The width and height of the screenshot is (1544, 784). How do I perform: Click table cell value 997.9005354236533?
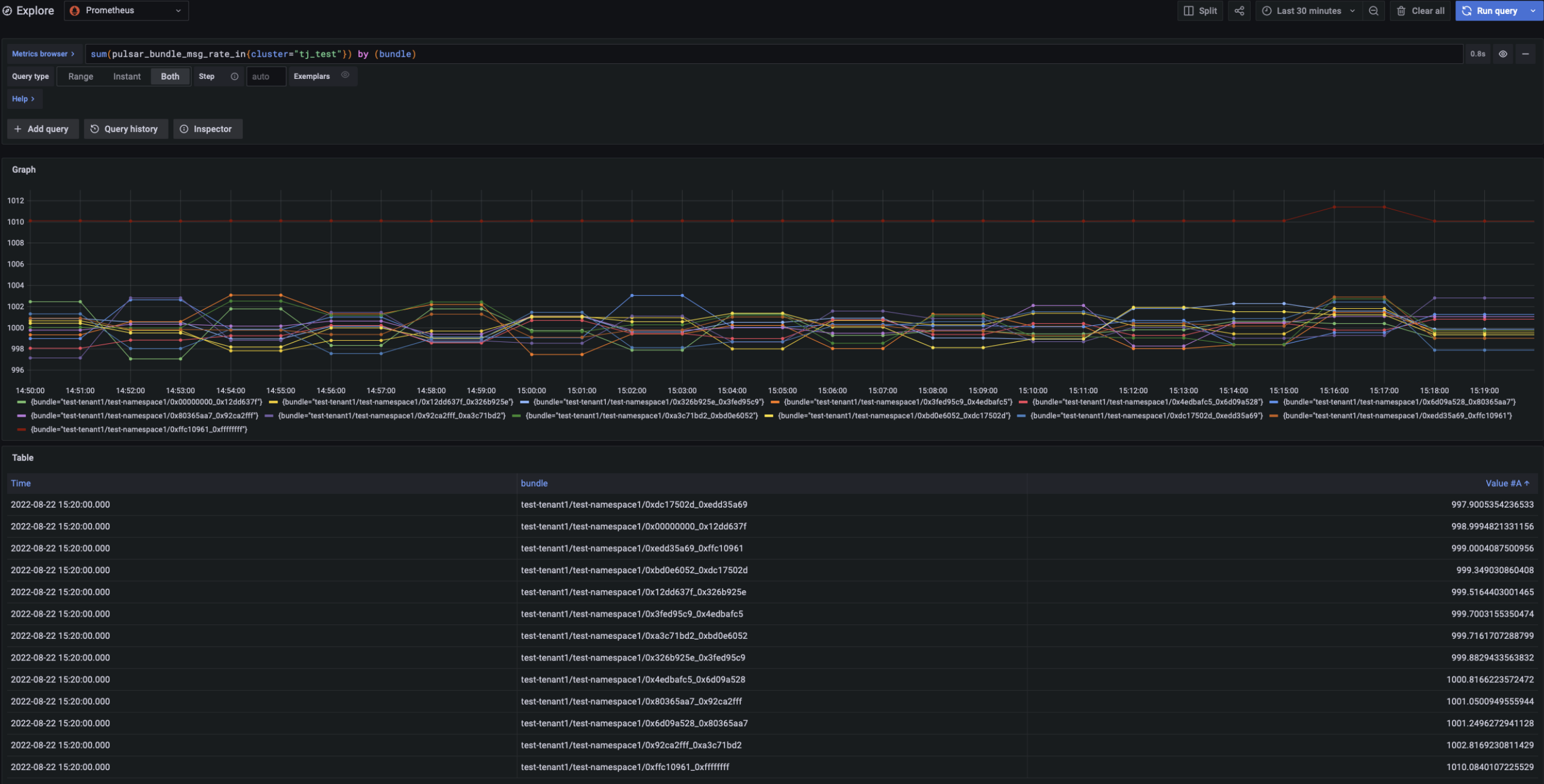(x=1492, y=505)
